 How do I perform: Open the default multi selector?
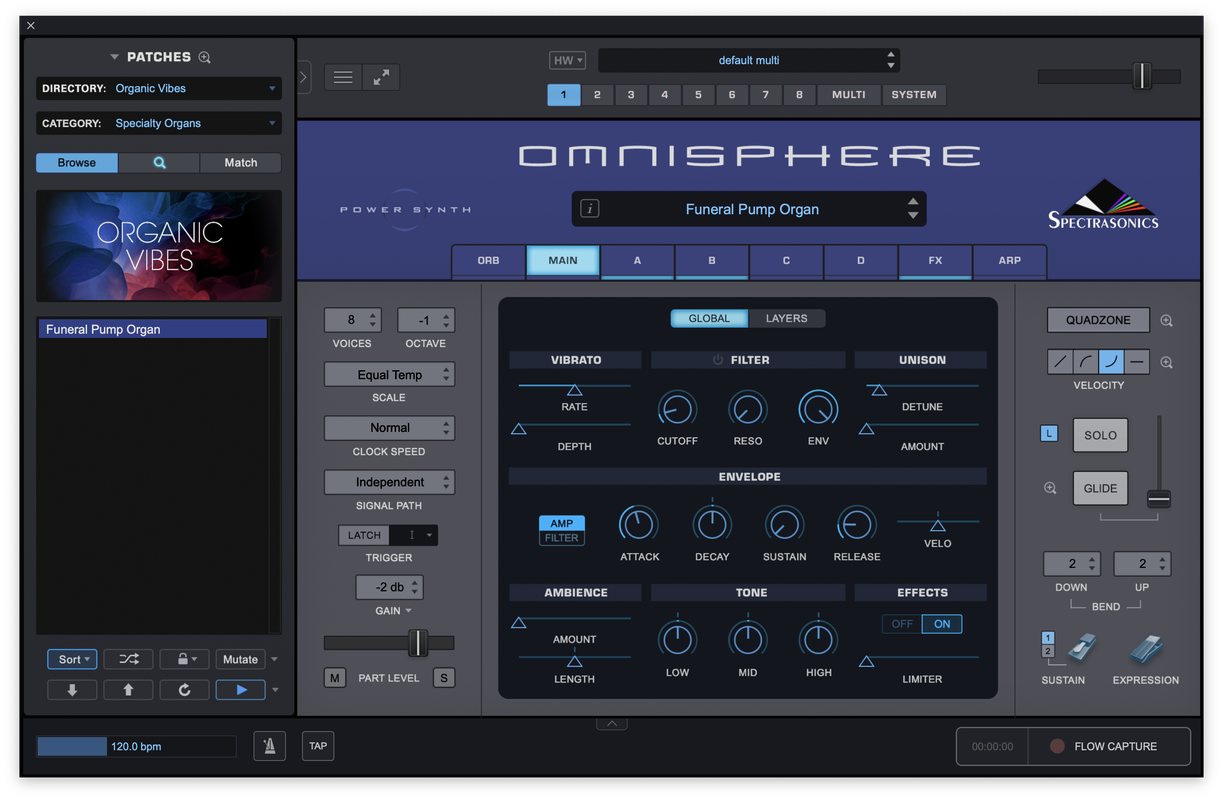[x=749, y=60]
